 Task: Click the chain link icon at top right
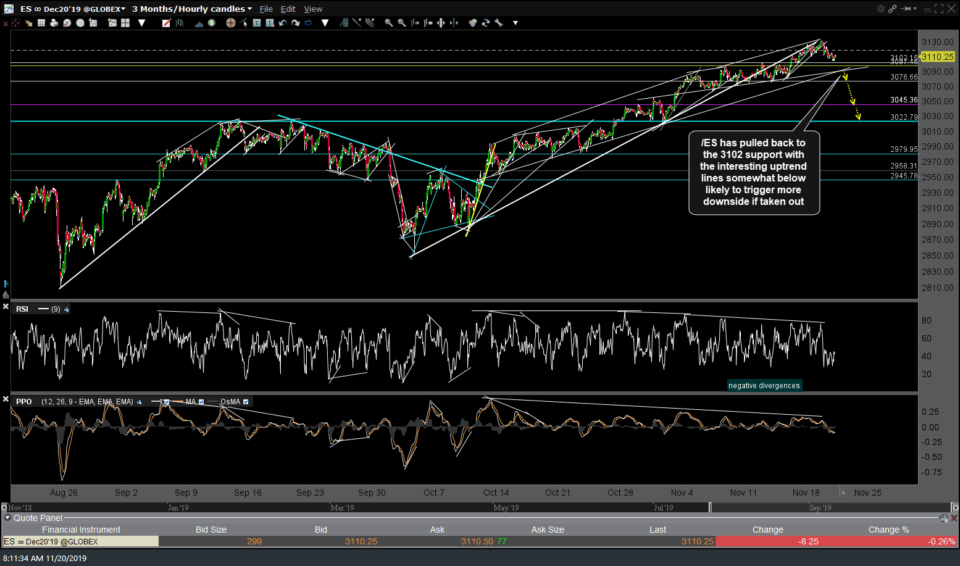(892, 9)
